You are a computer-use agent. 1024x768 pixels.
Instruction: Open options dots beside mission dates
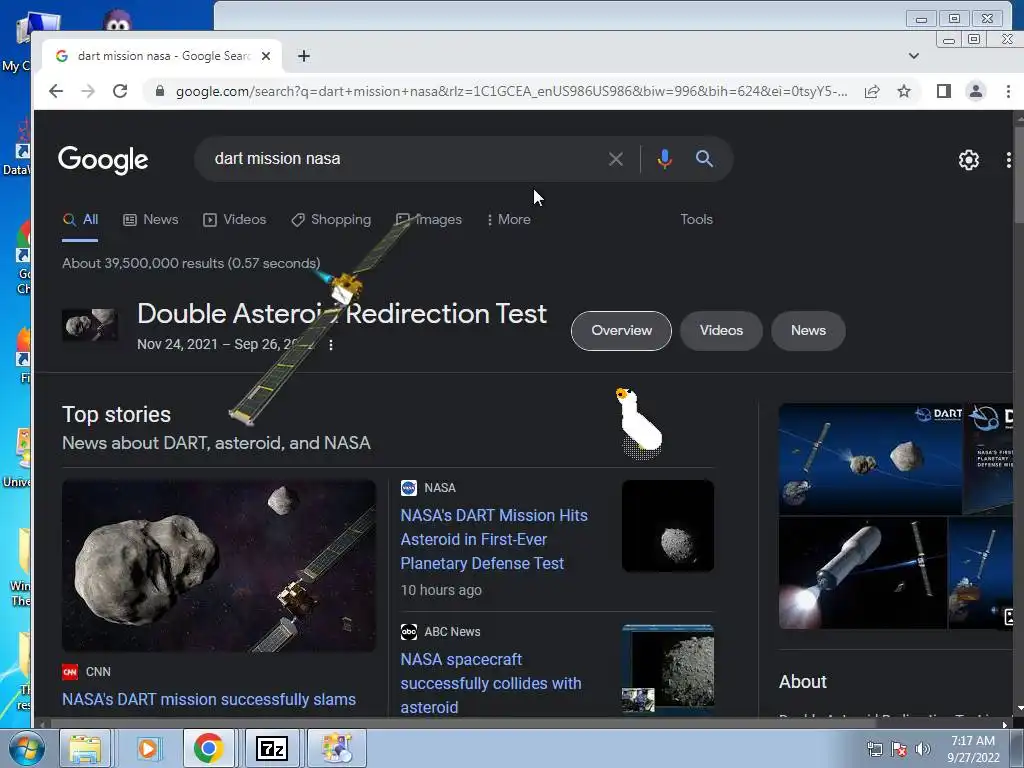331,345
